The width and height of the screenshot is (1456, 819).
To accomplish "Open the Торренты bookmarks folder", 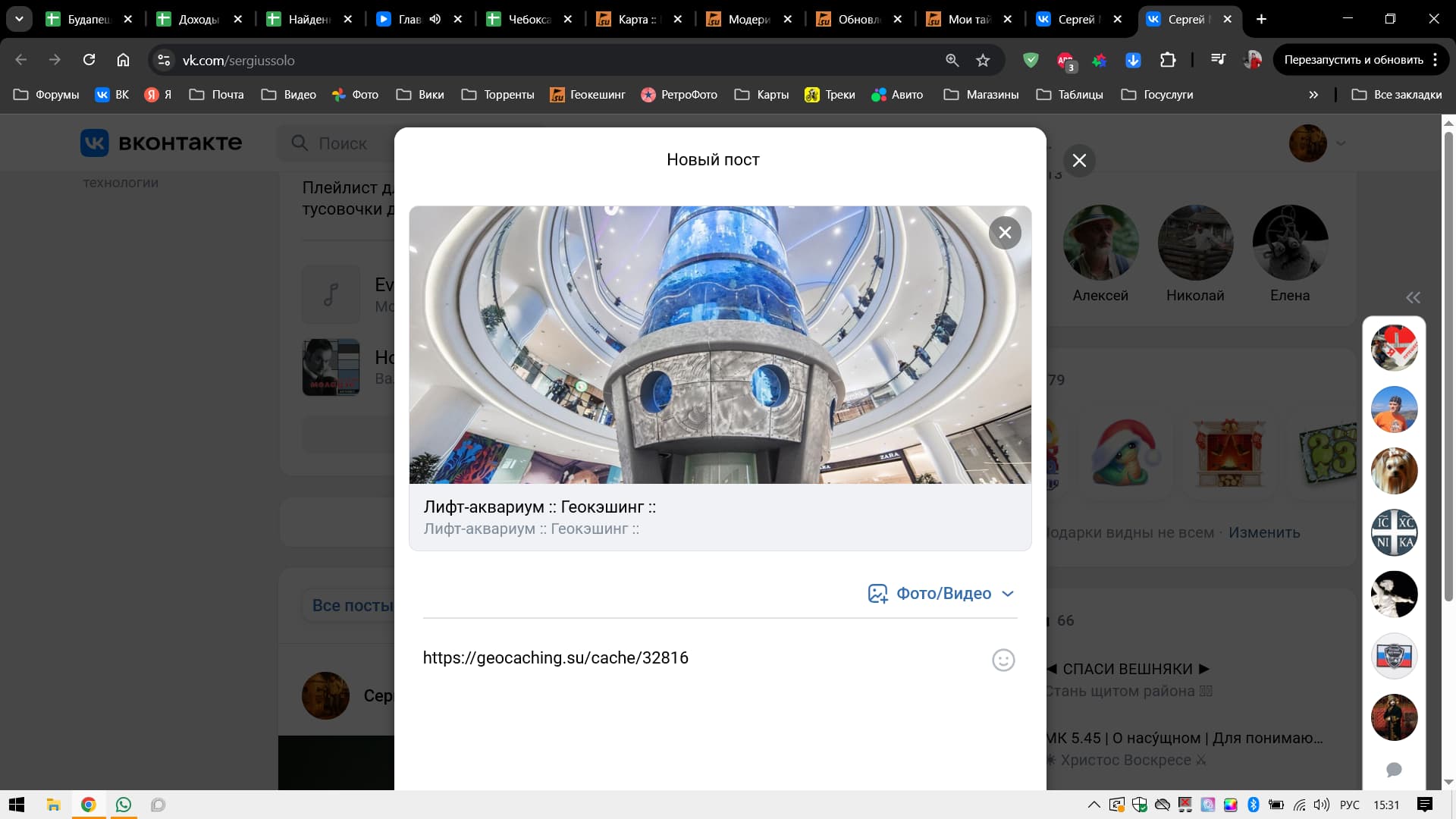I will point(498,95).
